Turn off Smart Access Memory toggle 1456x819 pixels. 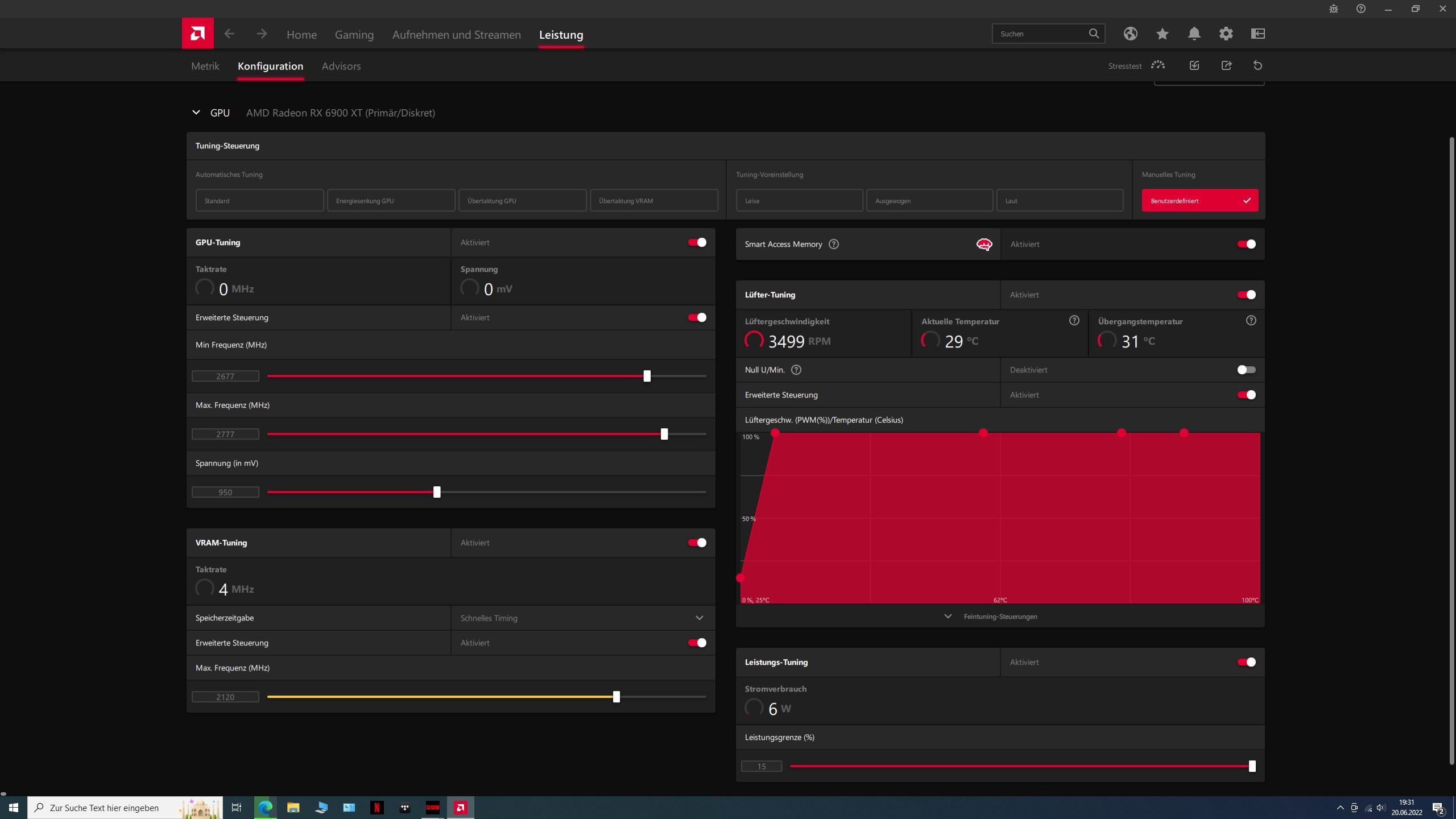pyautogui.click(x=1246, y=244)
